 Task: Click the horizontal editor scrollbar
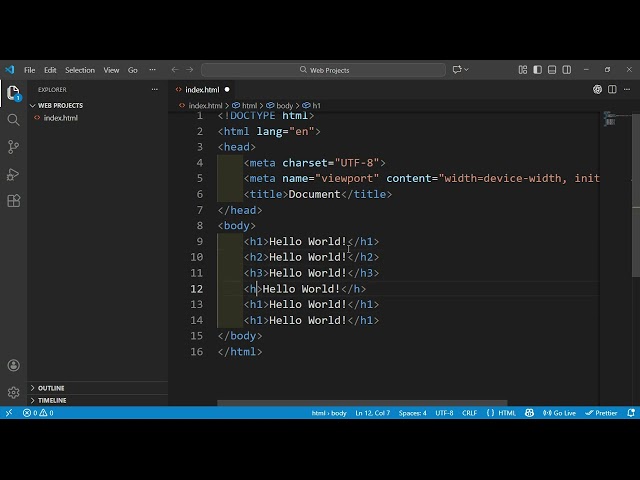tap(362, 403)
